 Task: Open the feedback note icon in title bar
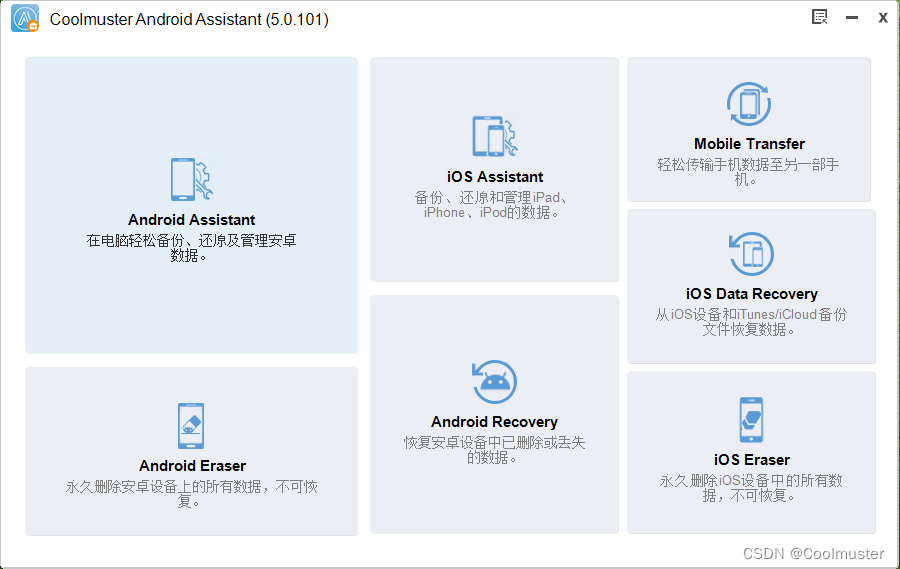820,17
